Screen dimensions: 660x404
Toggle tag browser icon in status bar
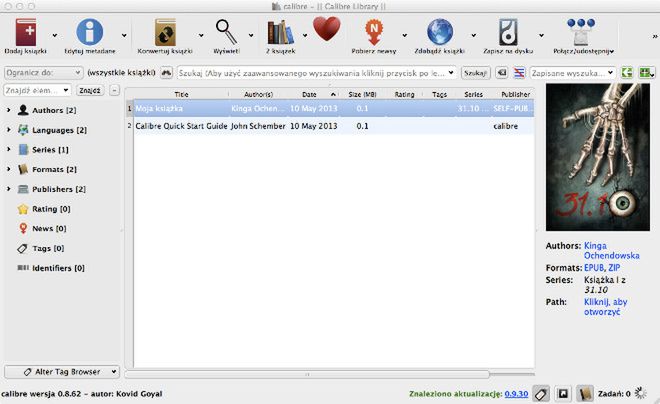pos(541,394)
